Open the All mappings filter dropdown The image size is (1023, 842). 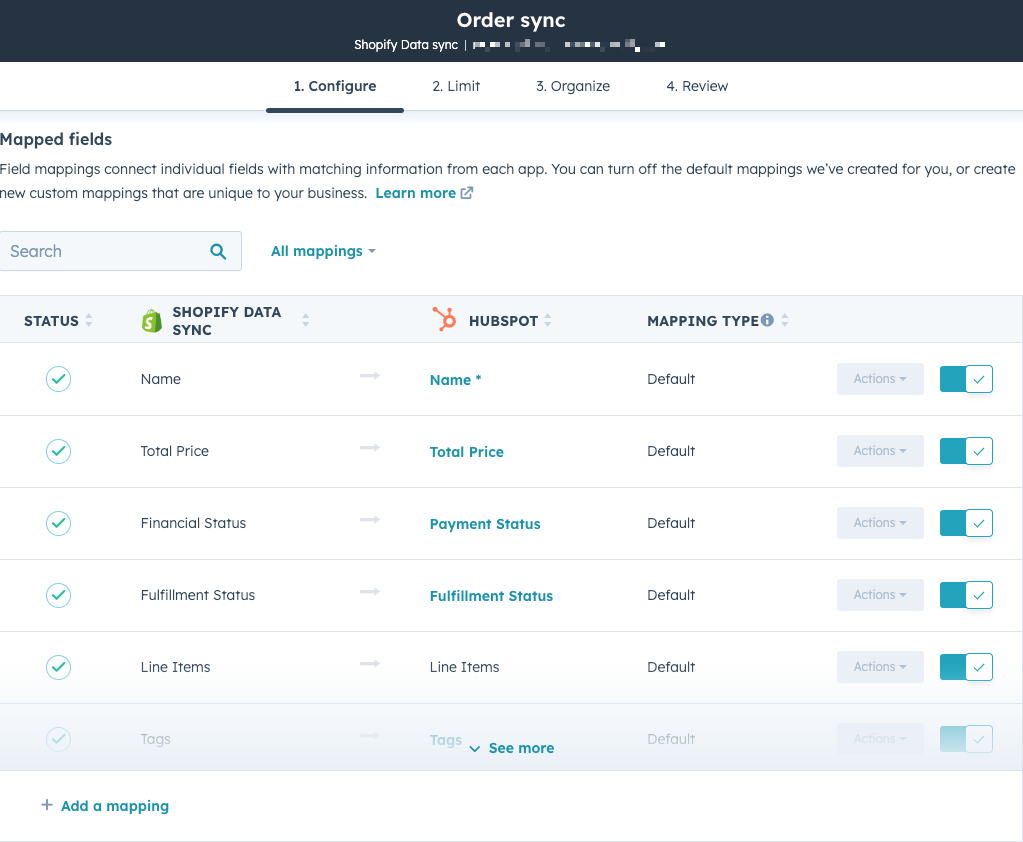click(x=323, y=251)
